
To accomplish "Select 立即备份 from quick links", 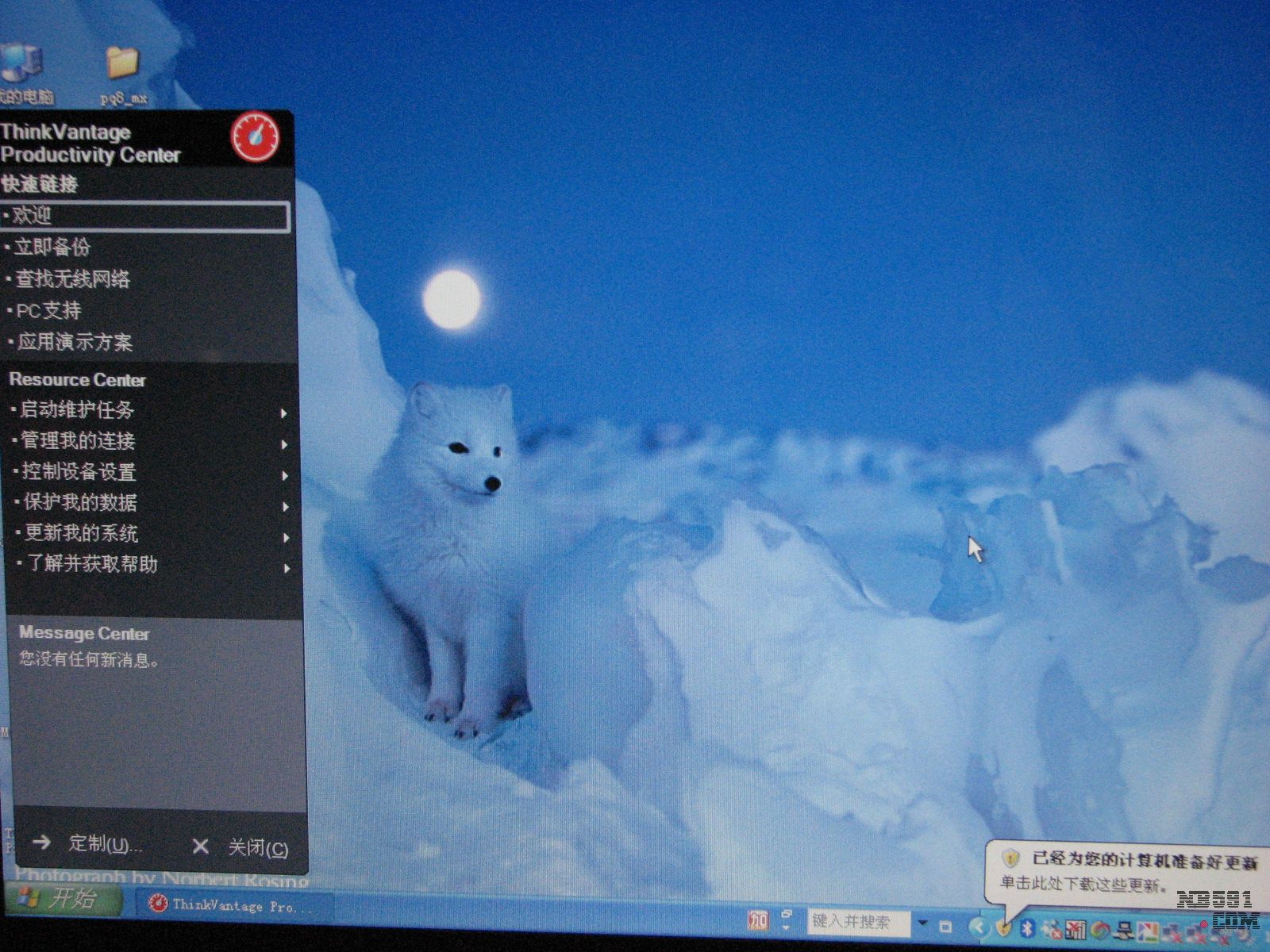I will click(52, 248).
